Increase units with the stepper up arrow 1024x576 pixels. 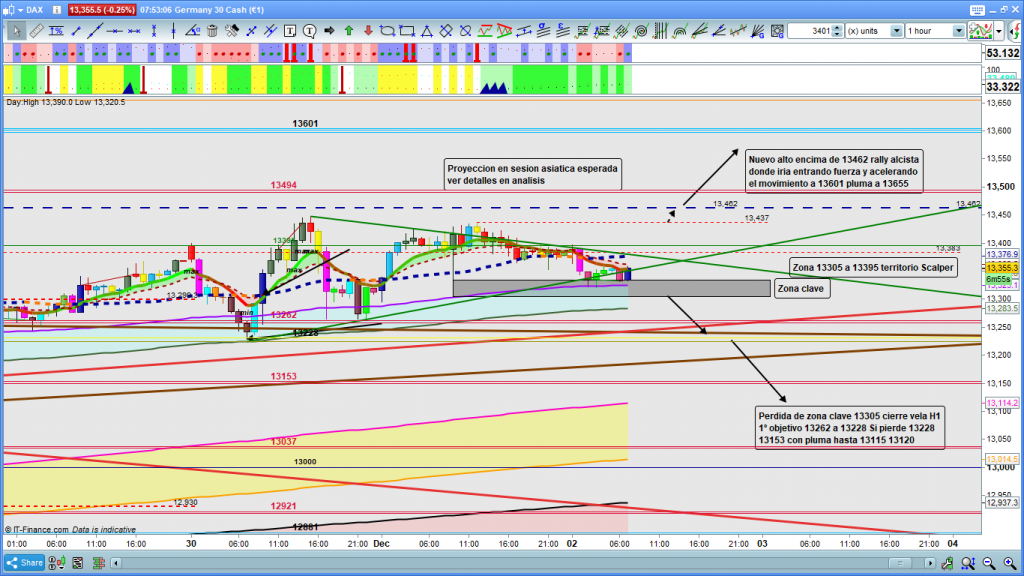pos(837,27)
